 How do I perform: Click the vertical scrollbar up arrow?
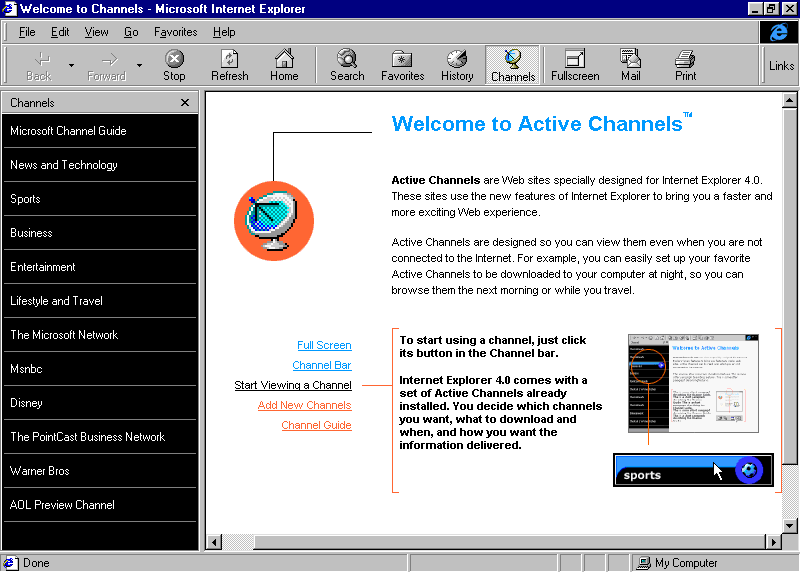789,101
